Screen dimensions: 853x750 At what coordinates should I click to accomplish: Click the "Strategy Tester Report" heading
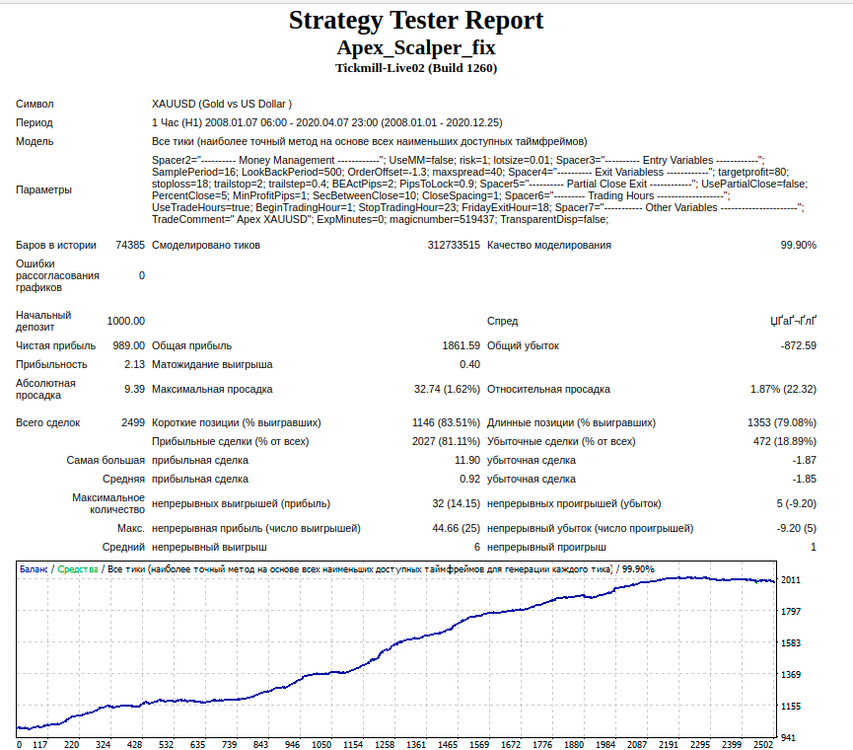416,21
